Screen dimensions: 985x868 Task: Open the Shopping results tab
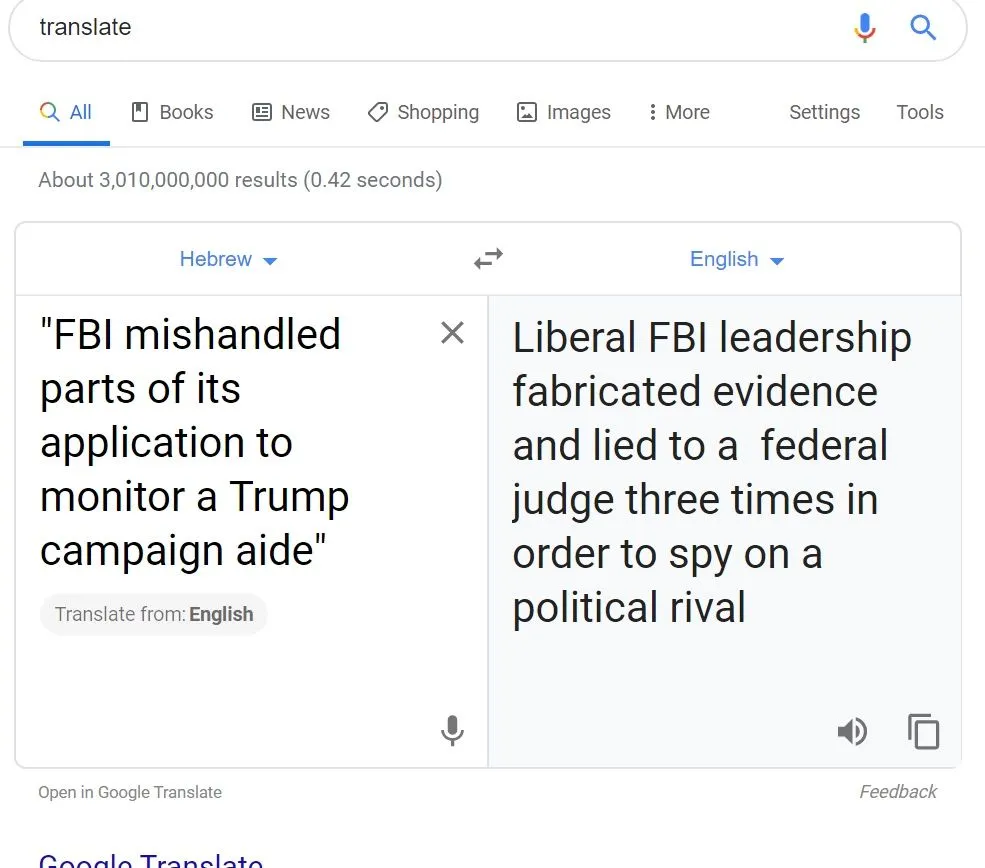(x=423, y=112)
